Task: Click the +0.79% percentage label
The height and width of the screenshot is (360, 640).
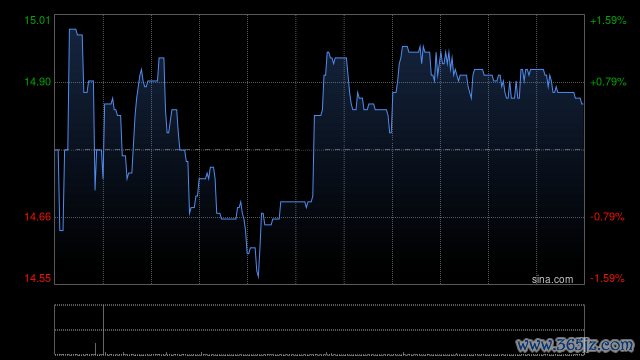Action: click(608, 82)
